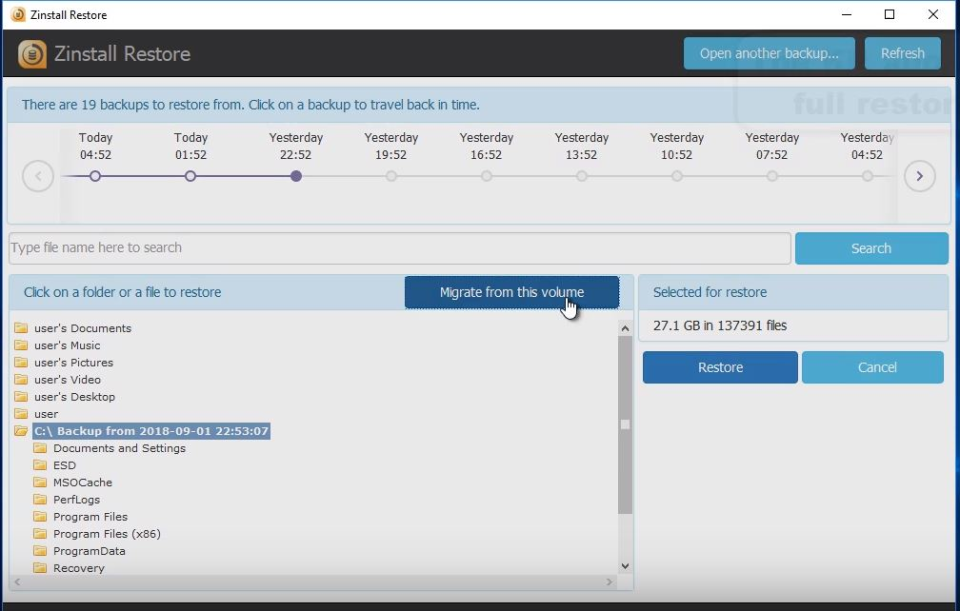
Task: Click the left timeline navigation arrow
Action: 38,176
